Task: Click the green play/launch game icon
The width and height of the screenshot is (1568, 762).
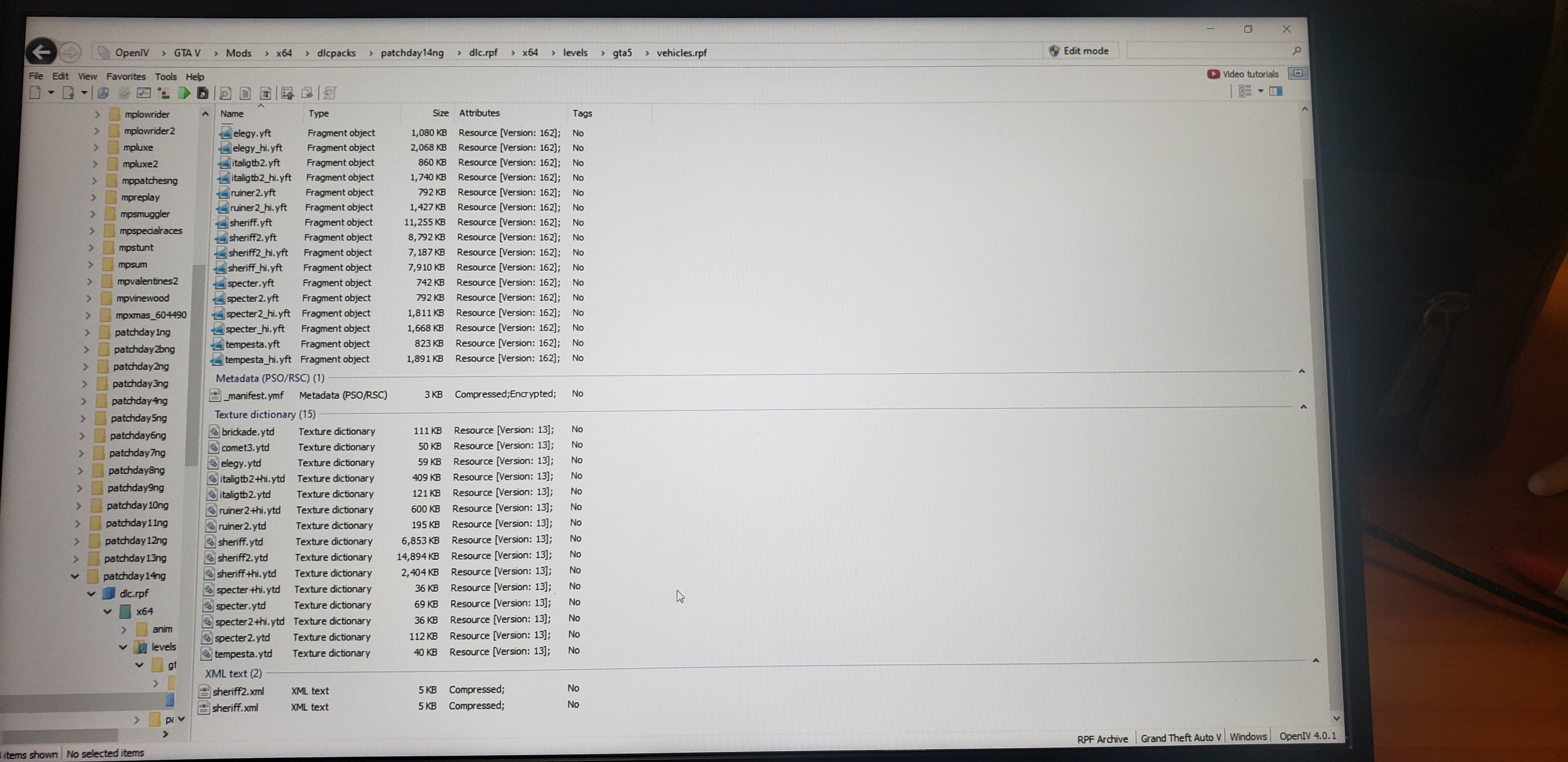Action: point(184,93)
